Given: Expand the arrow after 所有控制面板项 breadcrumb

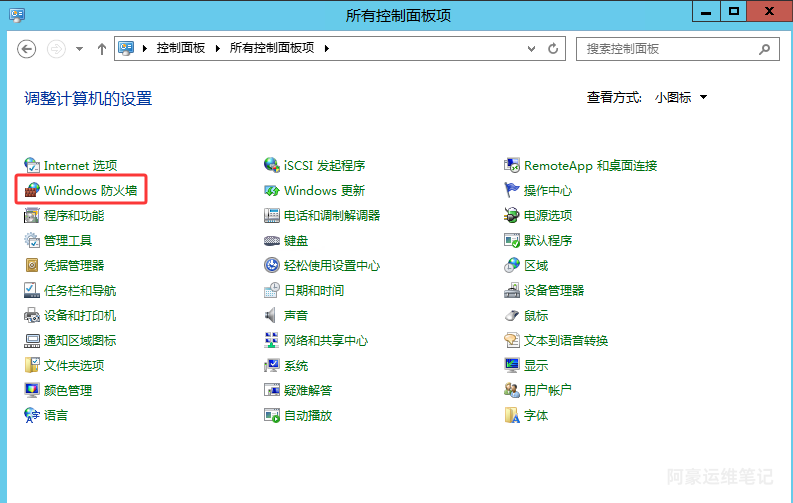Looking at the screenshot, I should (x=327, y=49).
